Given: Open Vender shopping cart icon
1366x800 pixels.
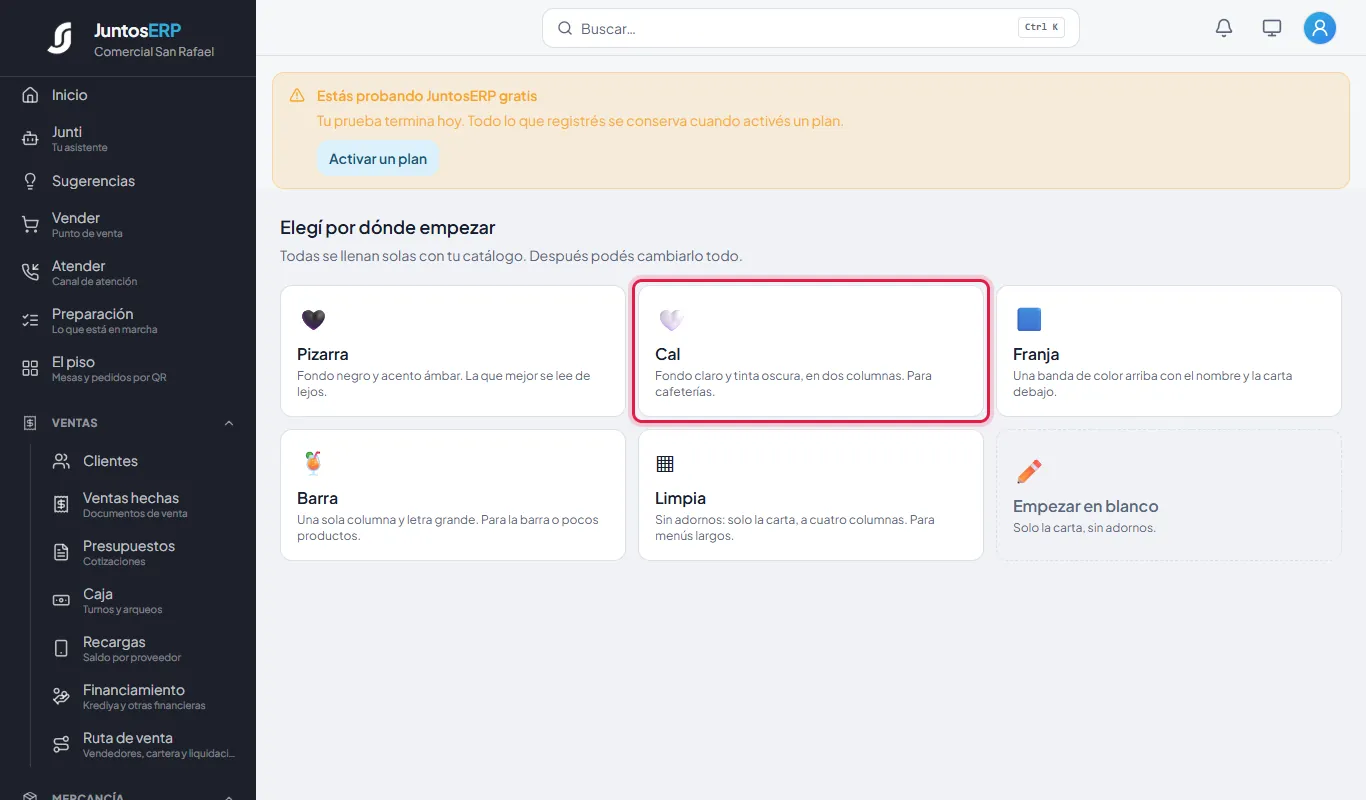Looking at the screenshot, I should coord(30,225).
